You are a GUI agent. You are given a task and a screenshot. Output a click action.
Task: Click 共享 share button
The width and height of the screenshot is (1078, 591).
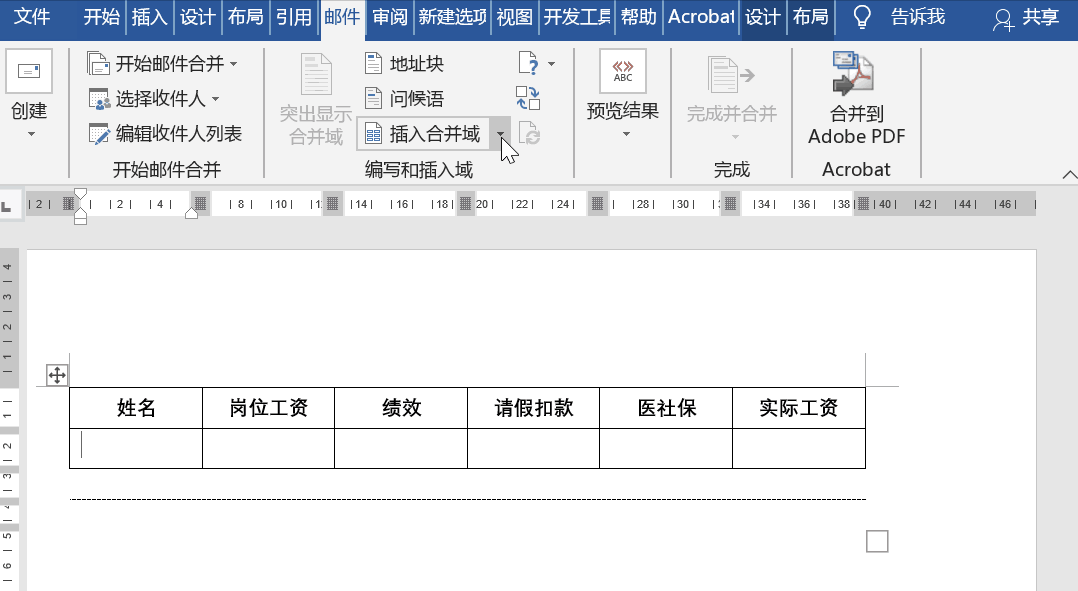(1026, 18)
